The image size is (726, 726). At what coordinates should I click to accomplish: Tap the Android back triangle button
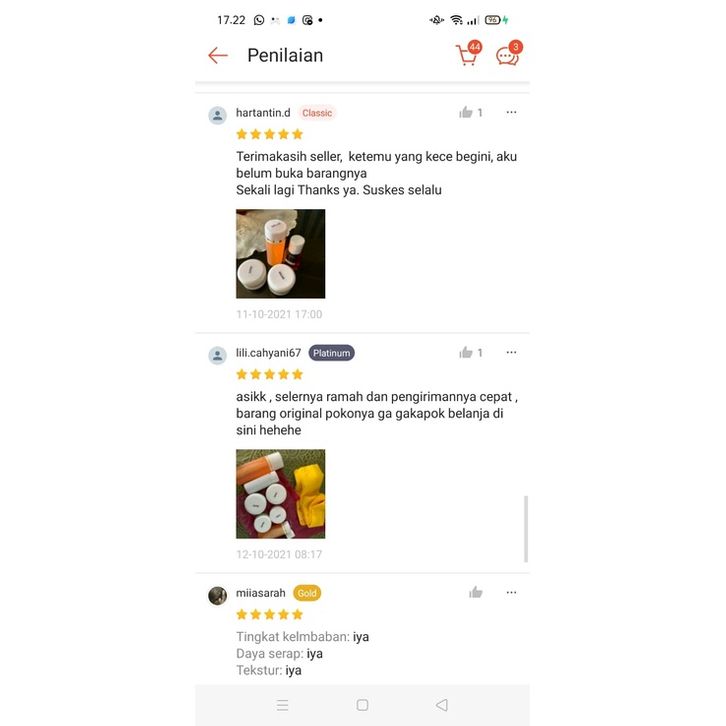click(442, 705)
